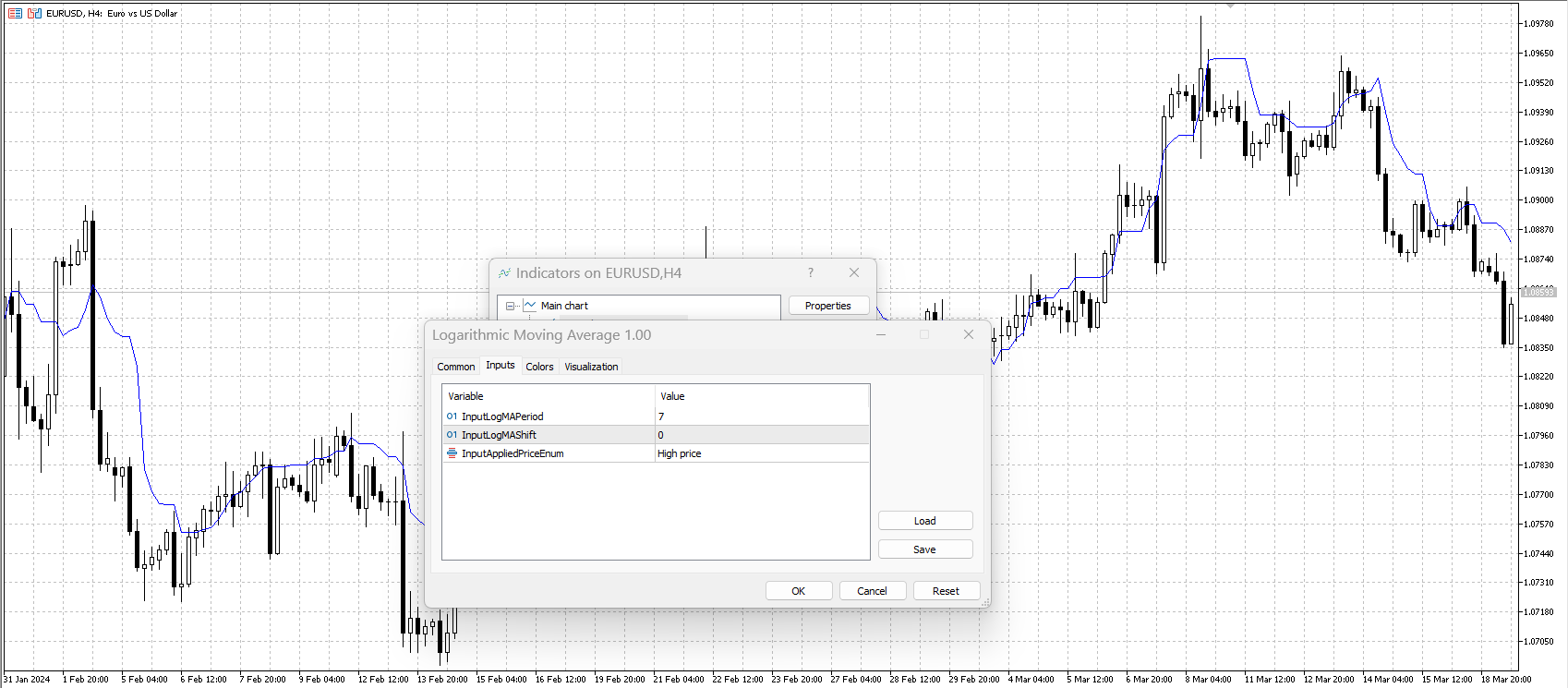Open the Colors tab

pos(539,367)
